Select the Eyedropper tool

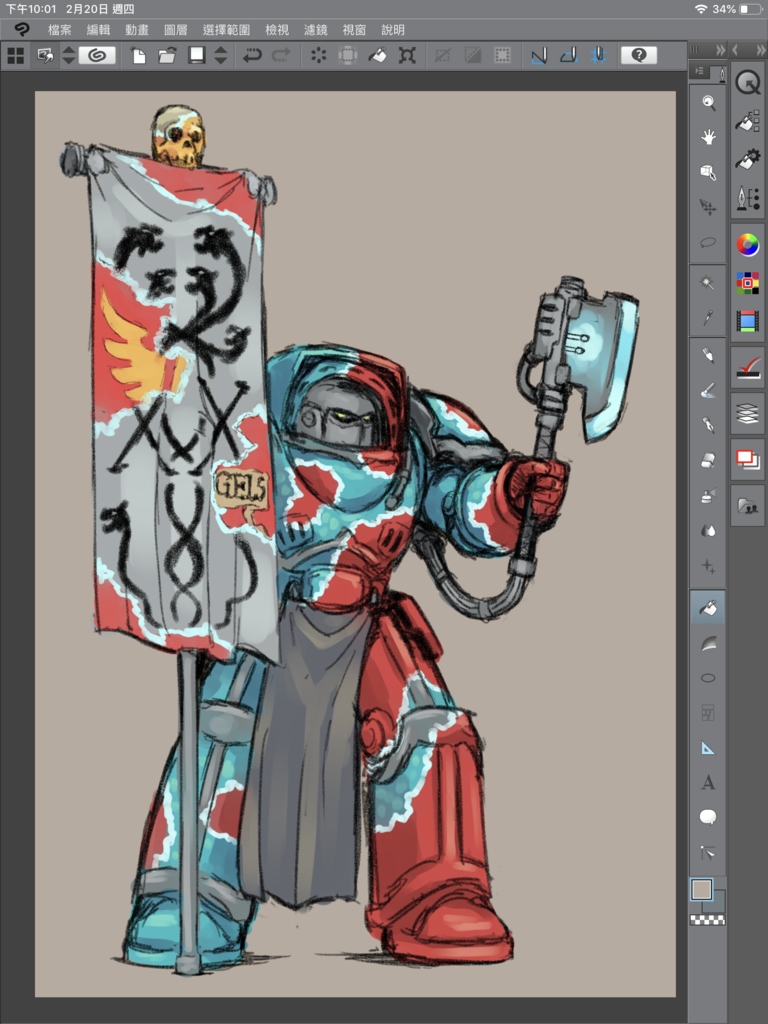(708, 318)
